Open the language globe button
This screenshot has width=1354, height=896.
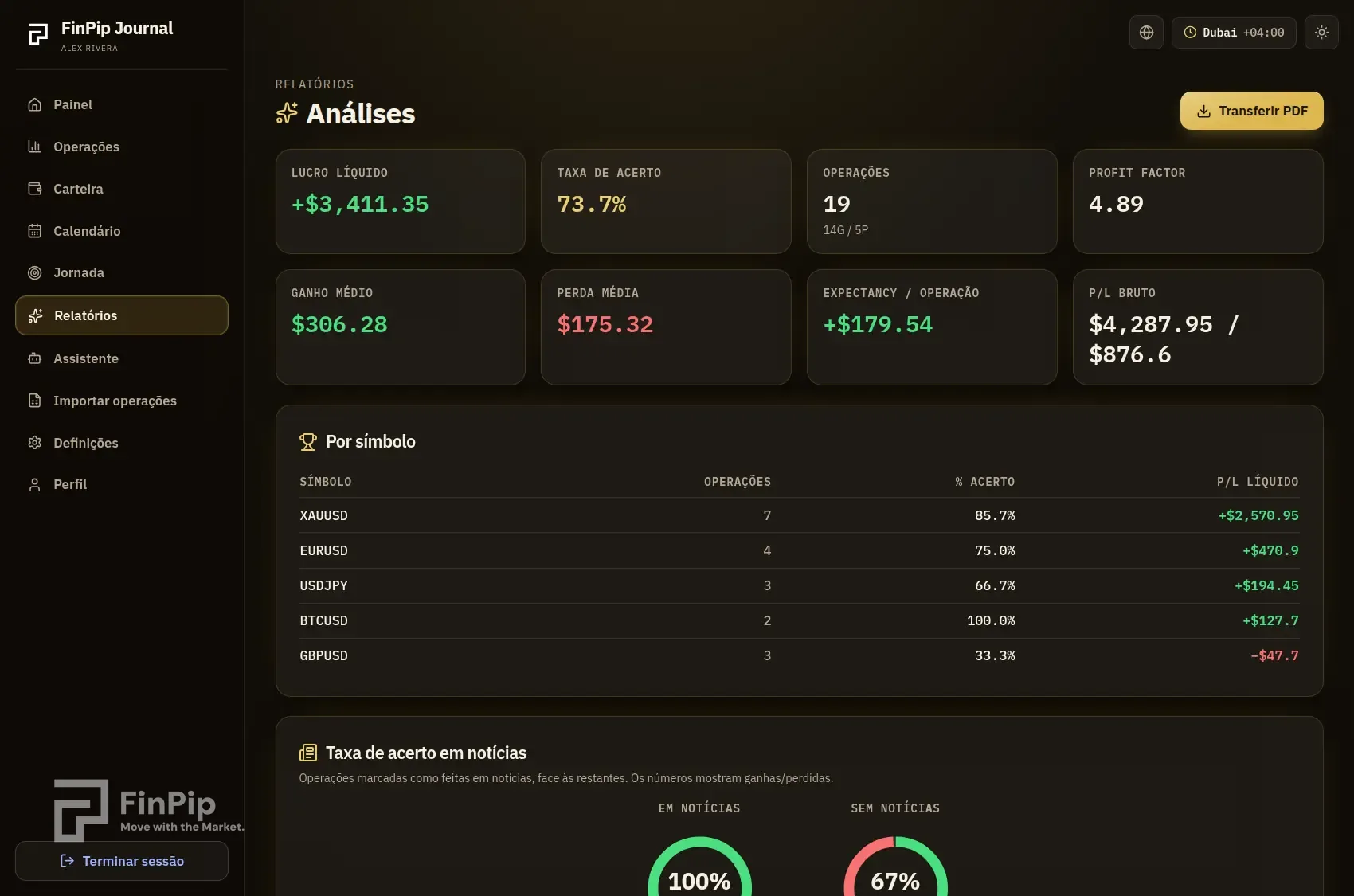pos(1146,33)
